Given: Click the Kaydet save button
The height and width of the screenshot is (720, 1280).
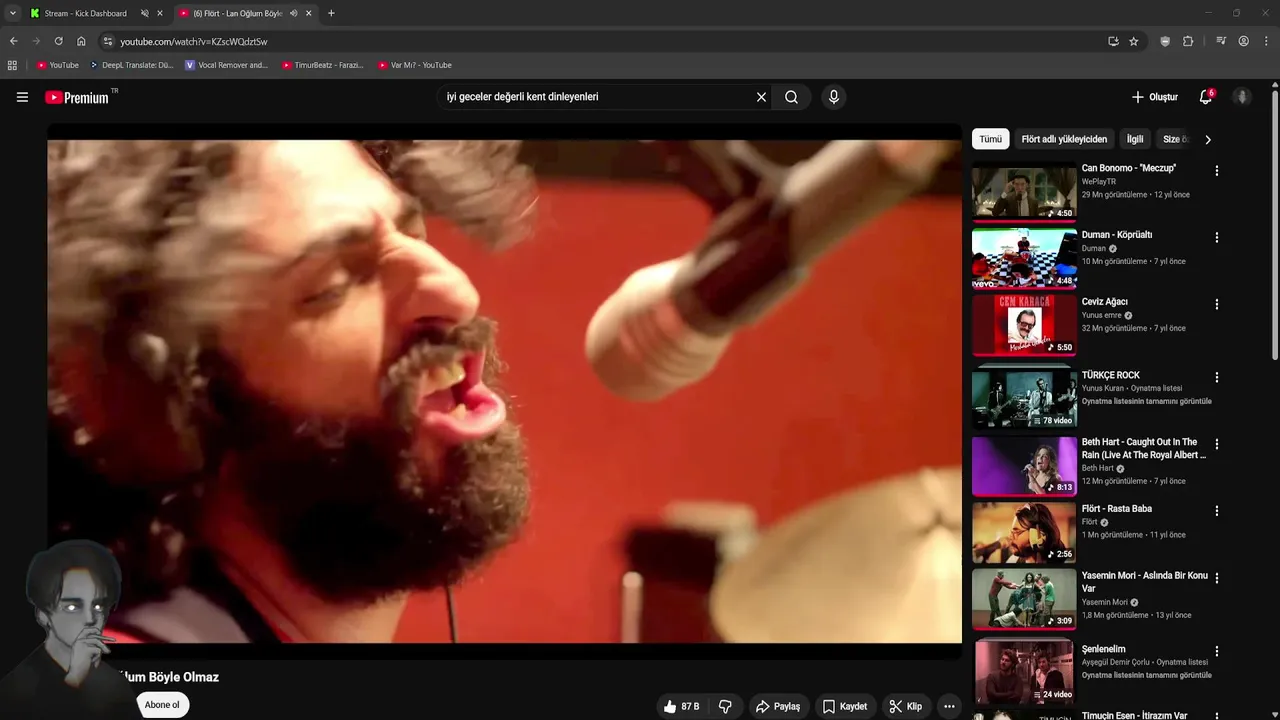Looking at the screenshot, I should point(845,706).
